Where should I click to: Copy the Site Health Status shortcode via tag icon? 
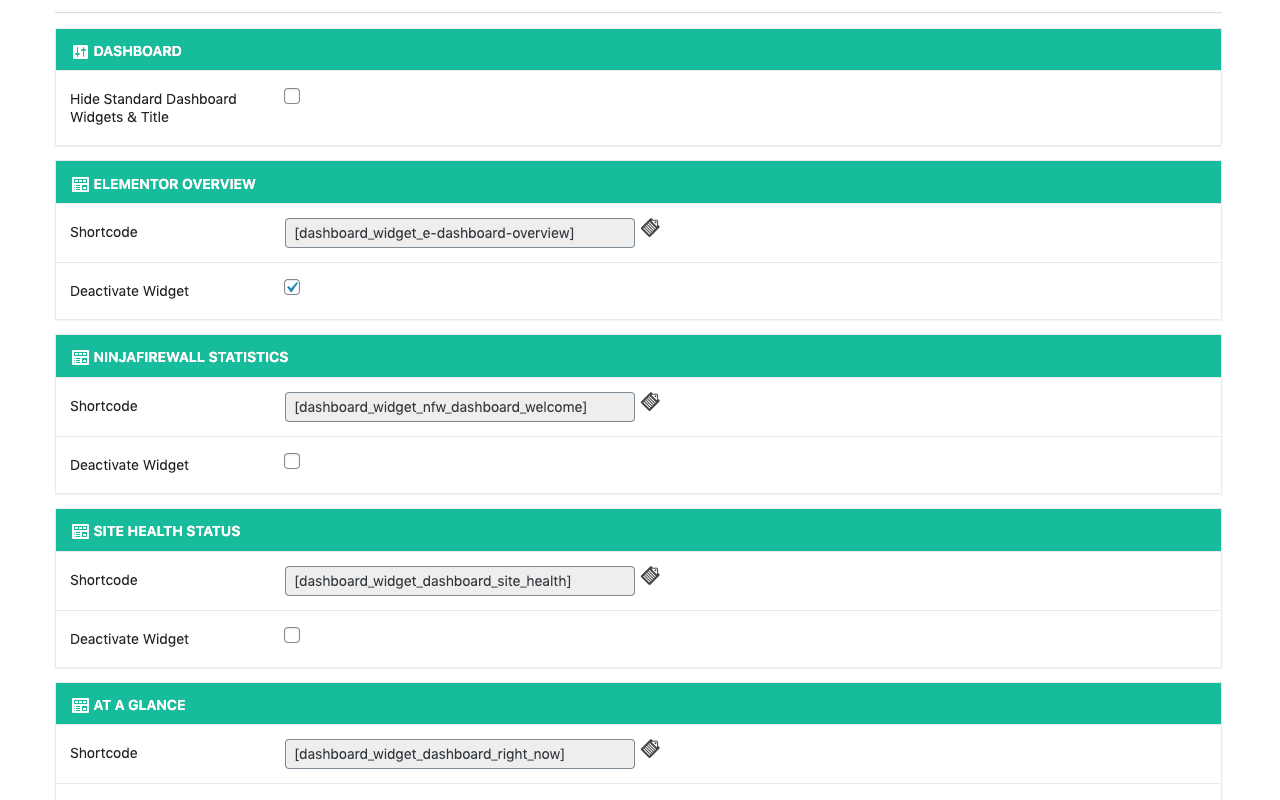[x=650, y=576]
